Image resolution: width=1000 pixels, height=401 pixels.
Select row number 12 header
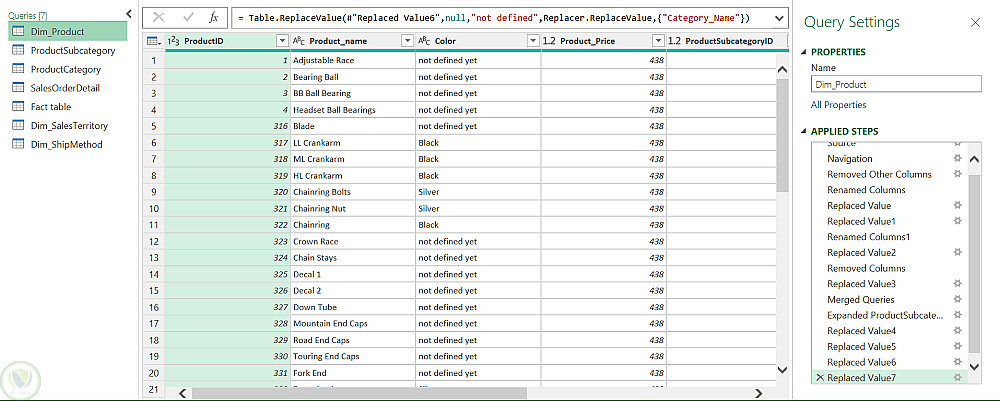[153, 241]
